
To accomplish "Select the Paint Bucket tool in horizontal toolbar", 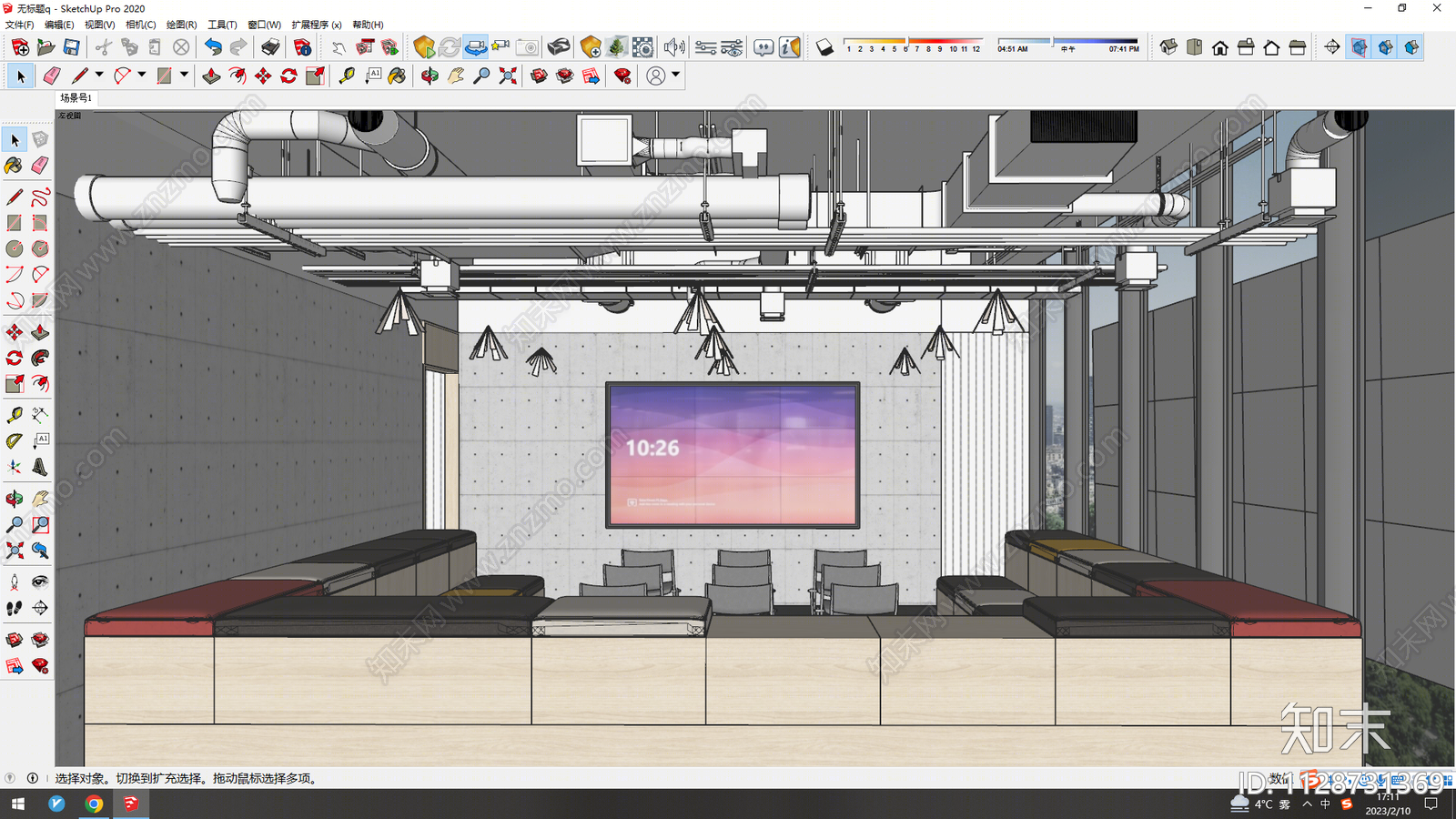I will click(x=397, y=76).
